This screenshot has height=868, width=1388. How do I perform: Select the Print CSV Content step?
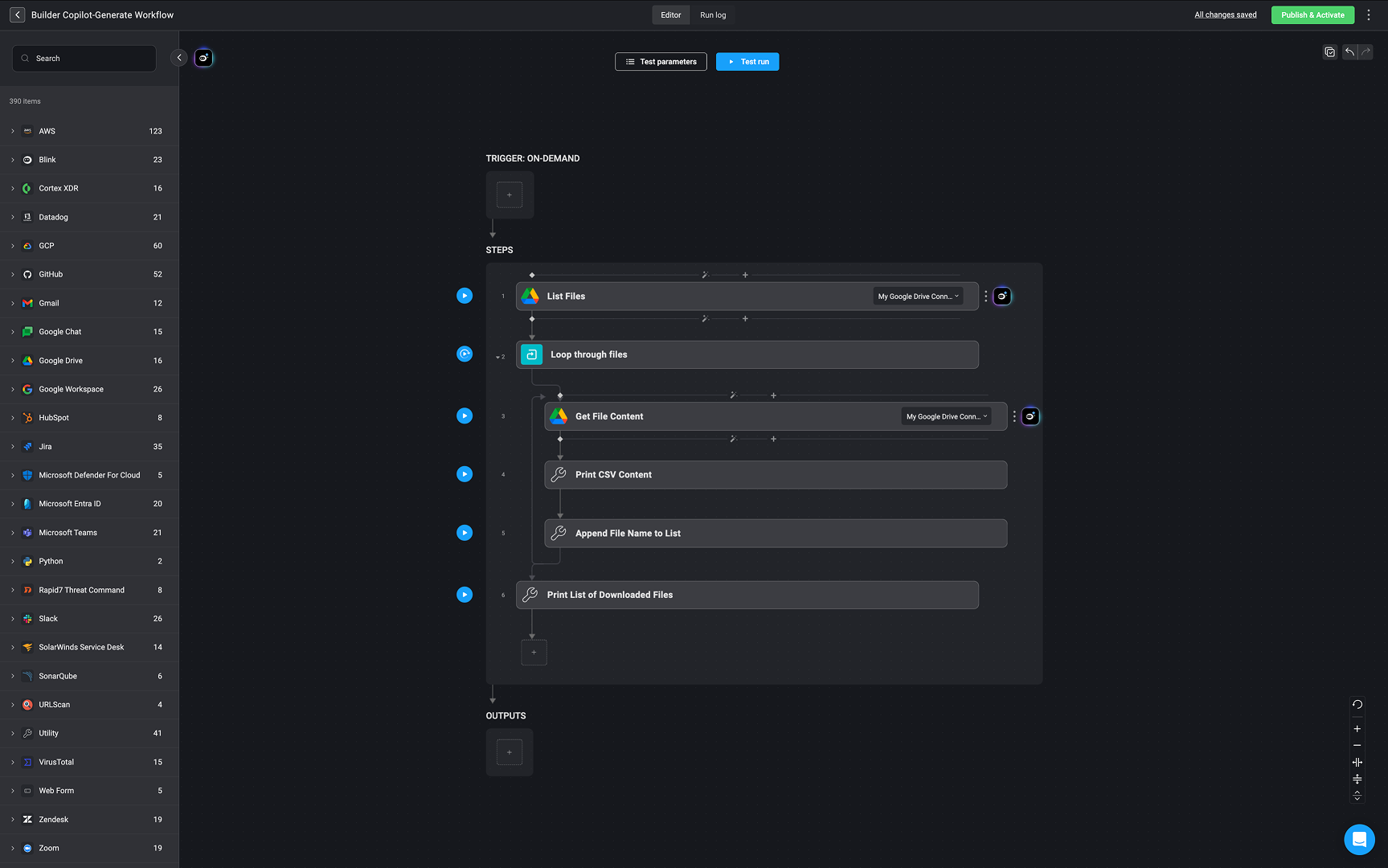[776, 475]
